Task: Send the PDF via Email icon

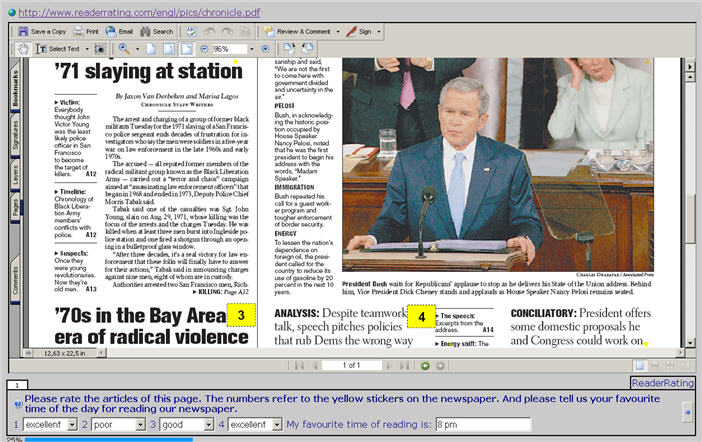Action: [x=111, y=31]
